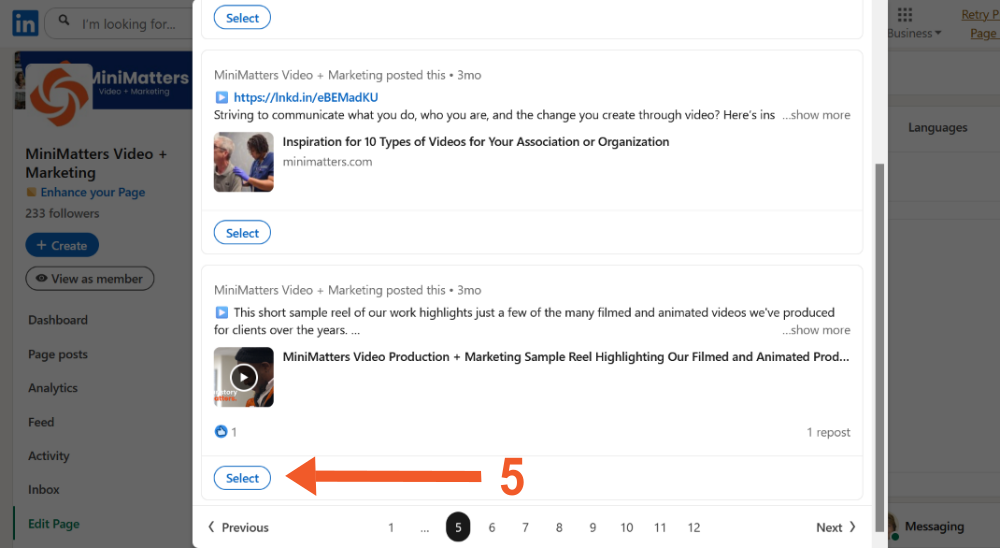Open Analytics in the sidebar
Viewport: 1000px width, 548px height.
coord(53,388)
